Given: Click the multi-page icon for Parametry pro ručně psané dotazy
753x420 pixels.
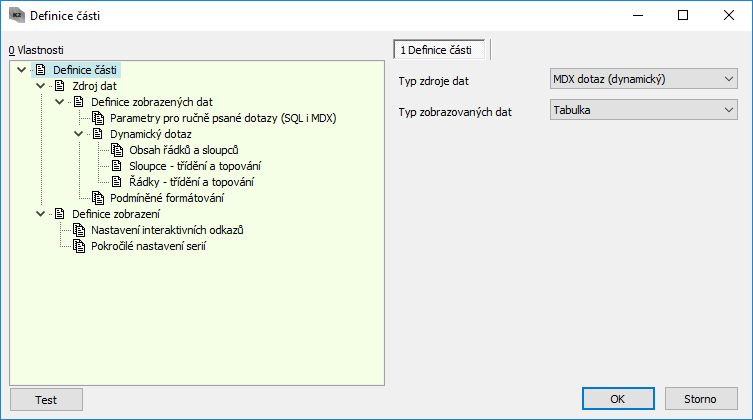Looking at the screenshot, I should pyautogui.click(x=98, y=118).
